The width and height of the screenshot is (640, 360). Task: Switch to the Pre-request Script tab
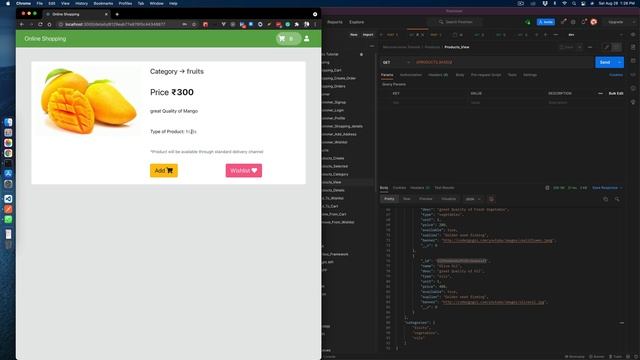486,75
